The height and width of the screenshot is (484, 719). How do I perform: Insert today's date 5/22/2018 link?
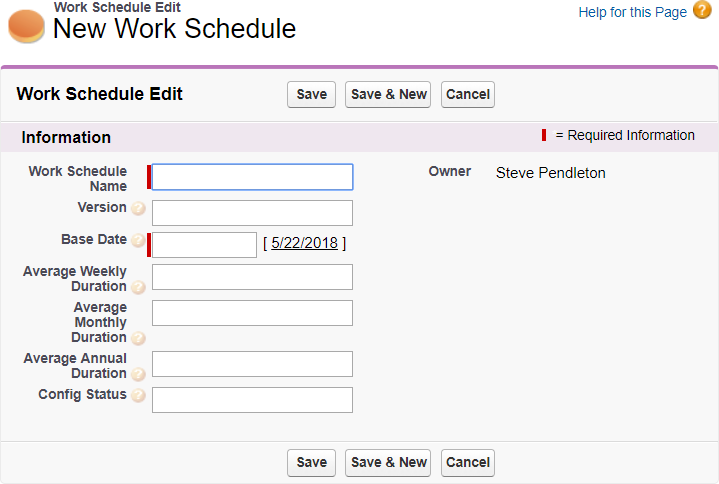coord(304,243)
